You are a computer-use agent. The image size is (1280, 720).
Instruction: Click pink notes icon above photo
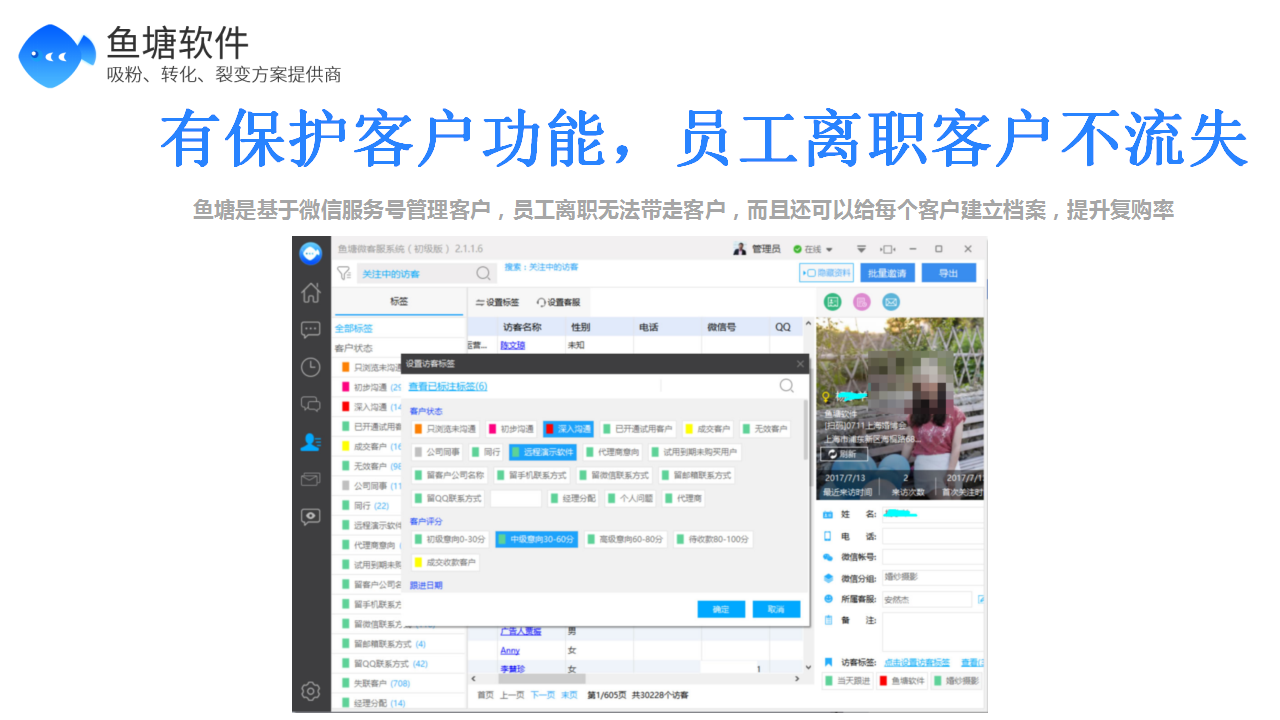pyautogui.click(x=861, y=302)
